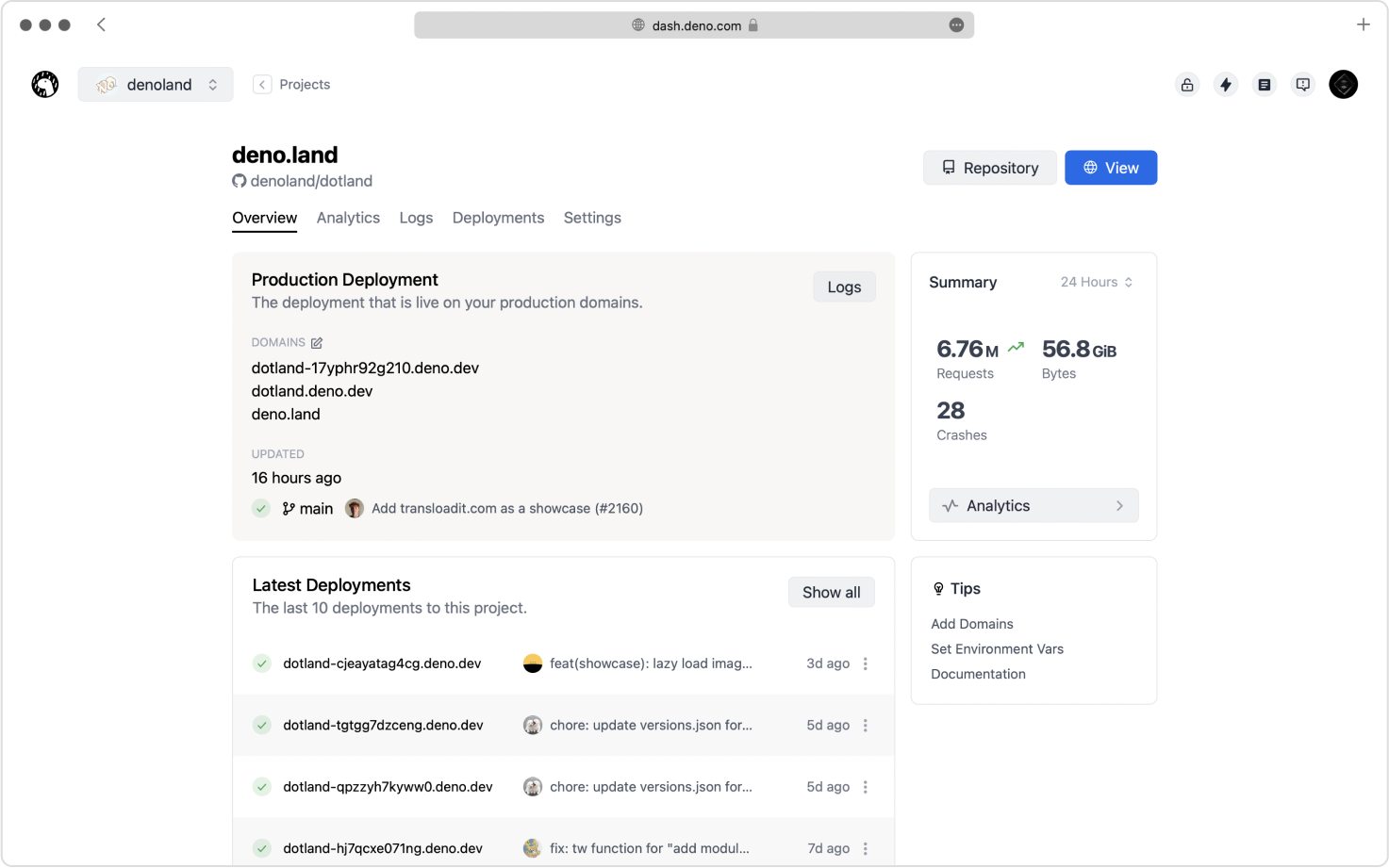Click the Repository button
This screenshot has height=868, width=1389.
pyautogui.click(x=990, y=168)
